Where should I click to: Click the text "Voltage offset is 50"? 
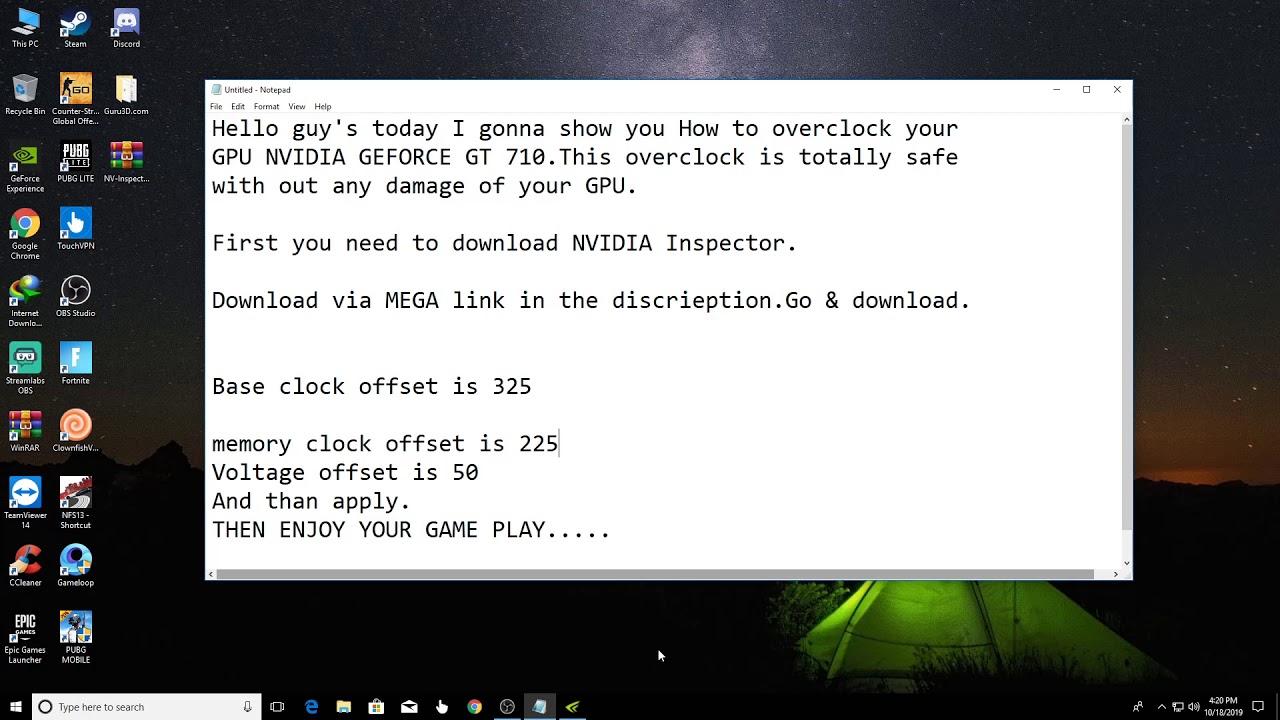345,472
